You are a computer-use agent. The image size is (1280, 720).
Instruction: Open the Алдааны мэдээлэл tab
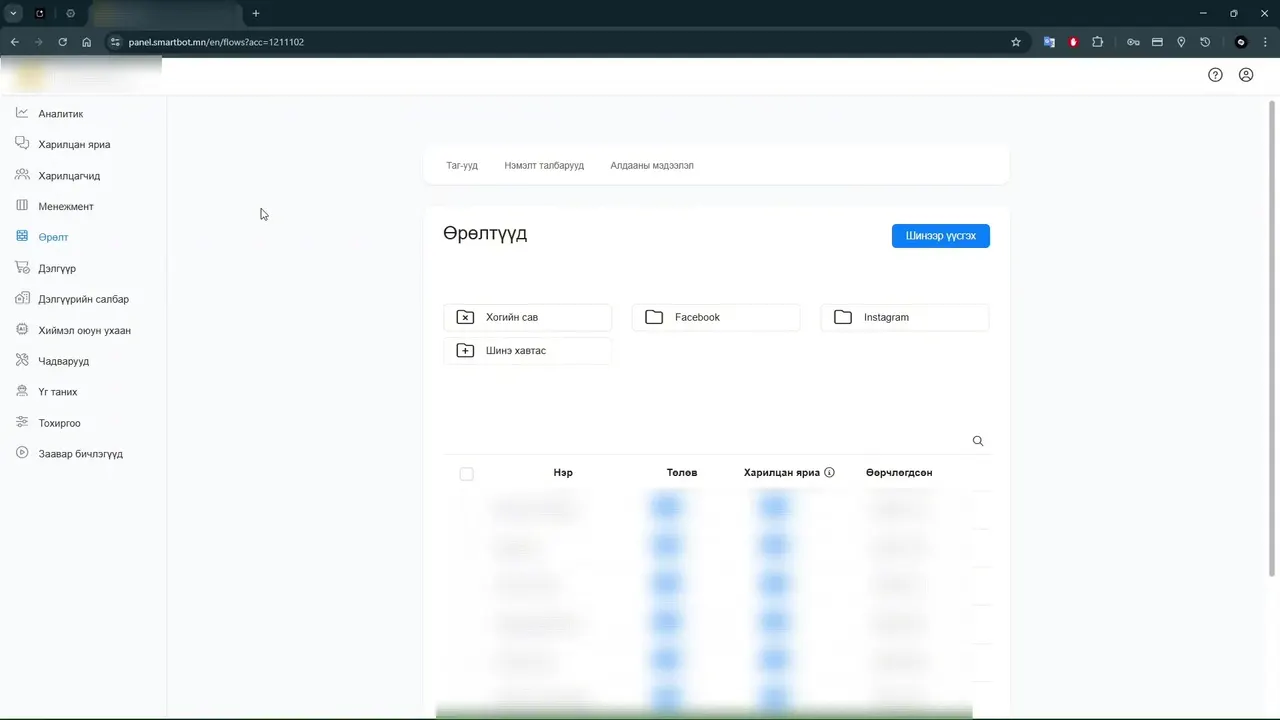click(652, 166)
